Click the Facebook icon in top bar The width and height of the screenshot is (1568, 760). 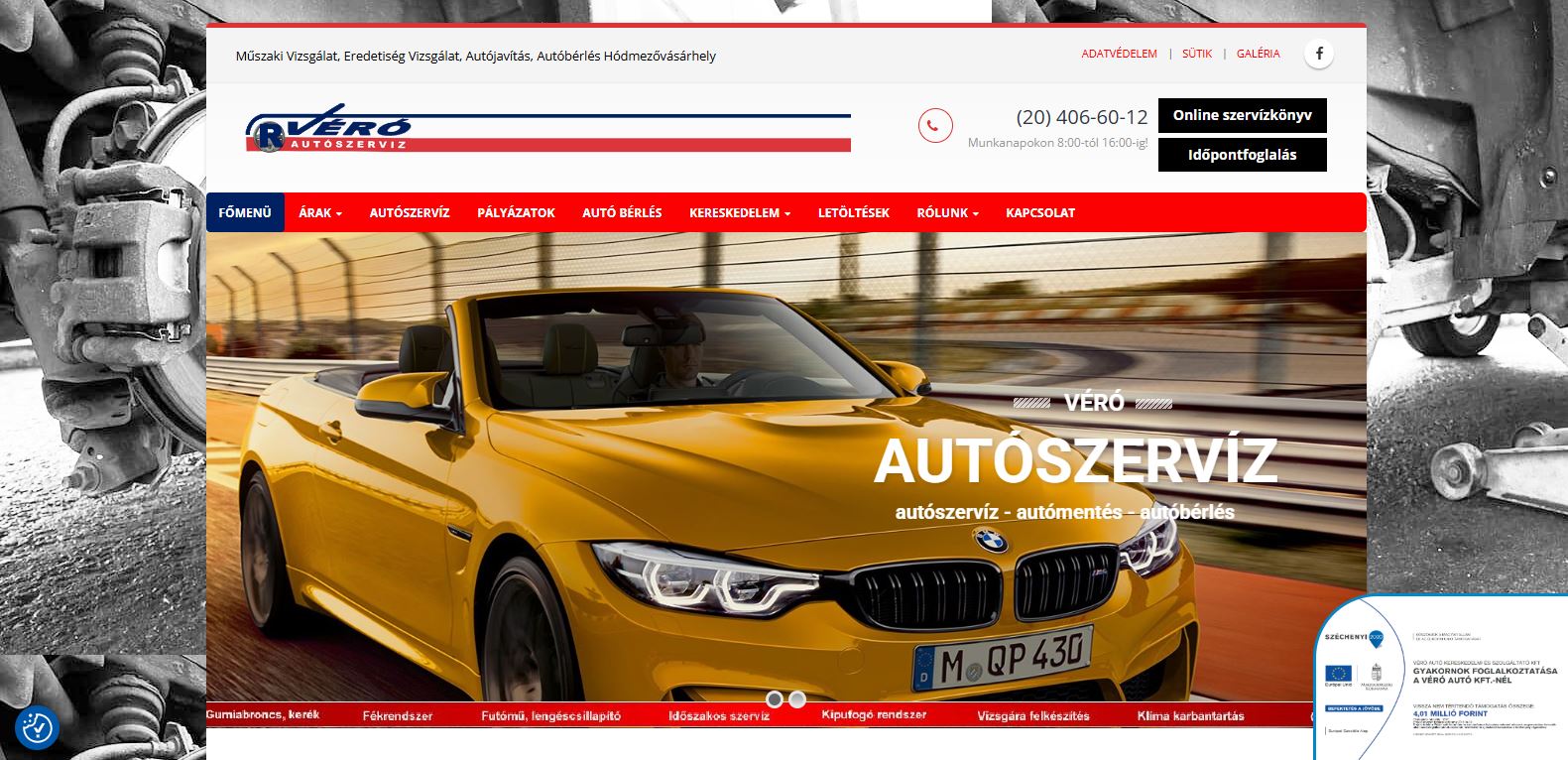[1319, 54]
